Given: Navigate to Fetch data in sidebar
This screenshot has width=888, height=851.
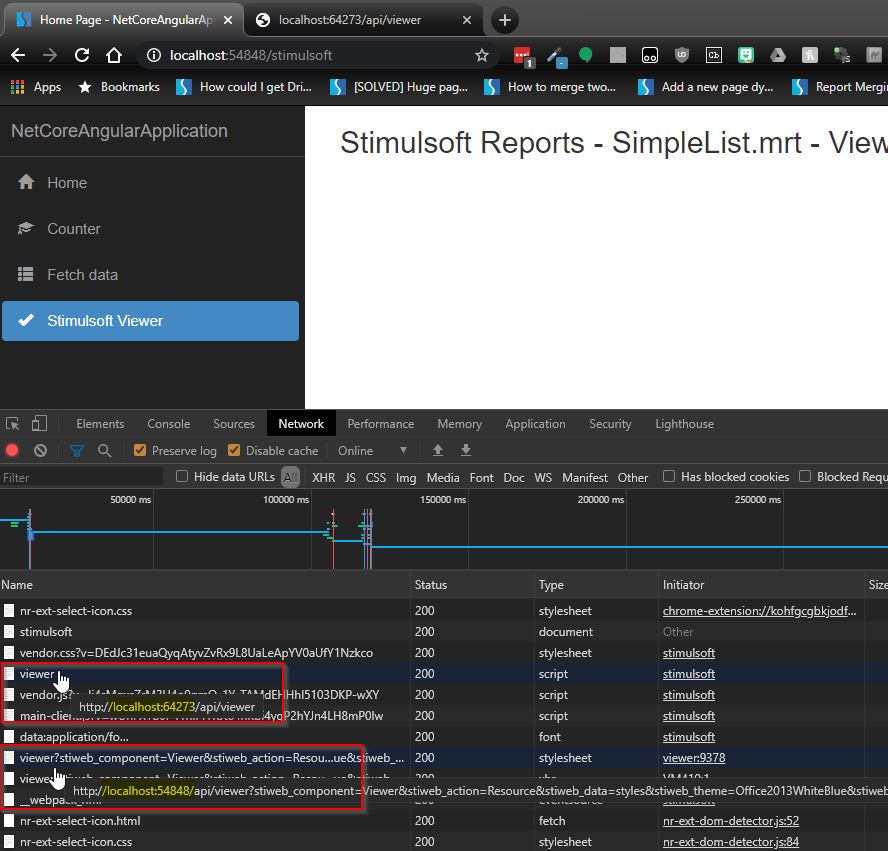Looking at the screenshot, I should coord(150,275).
